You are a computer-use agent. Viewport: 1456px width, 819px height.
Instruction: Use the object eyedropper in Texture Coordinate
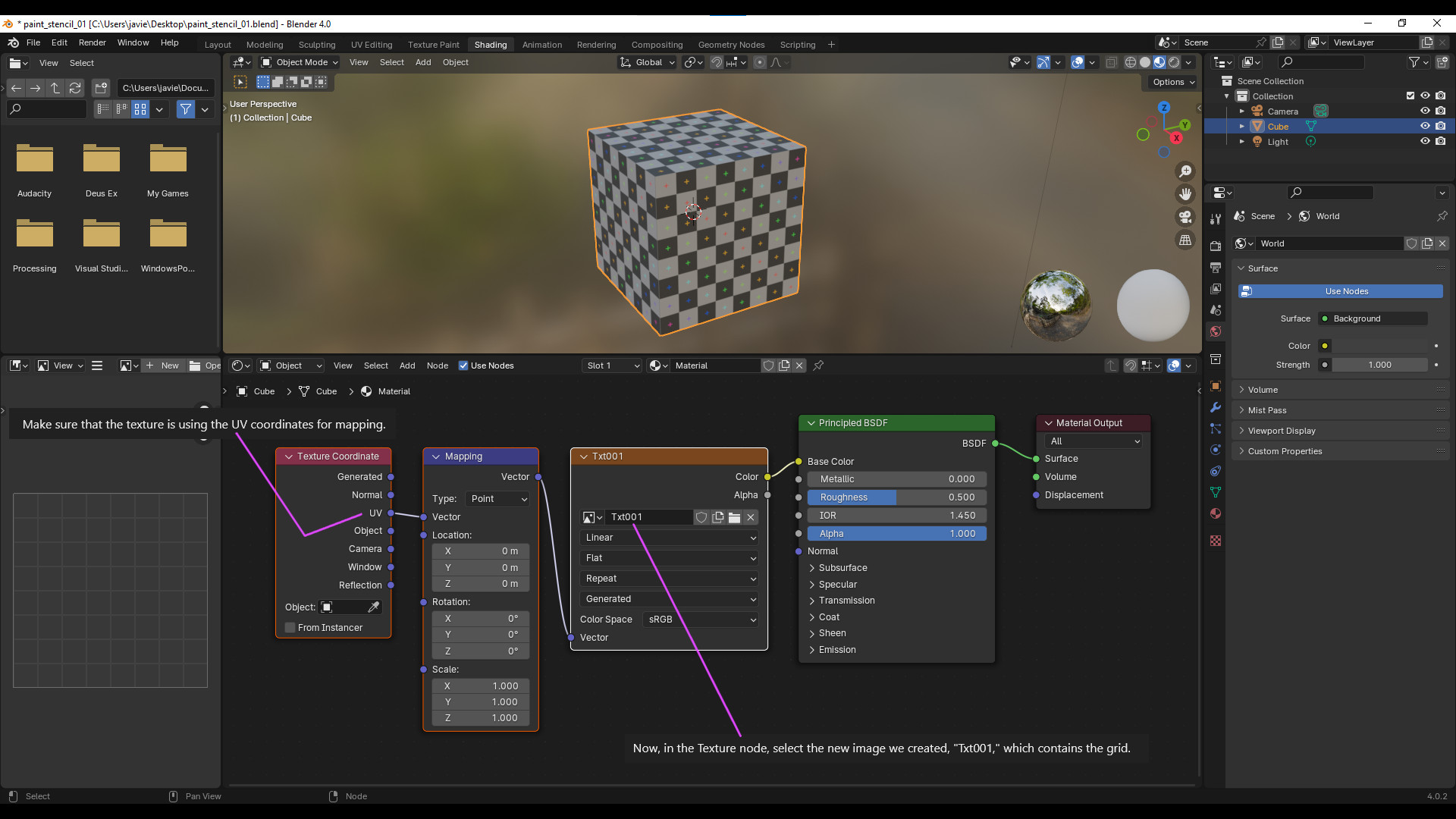coord(373,607)
